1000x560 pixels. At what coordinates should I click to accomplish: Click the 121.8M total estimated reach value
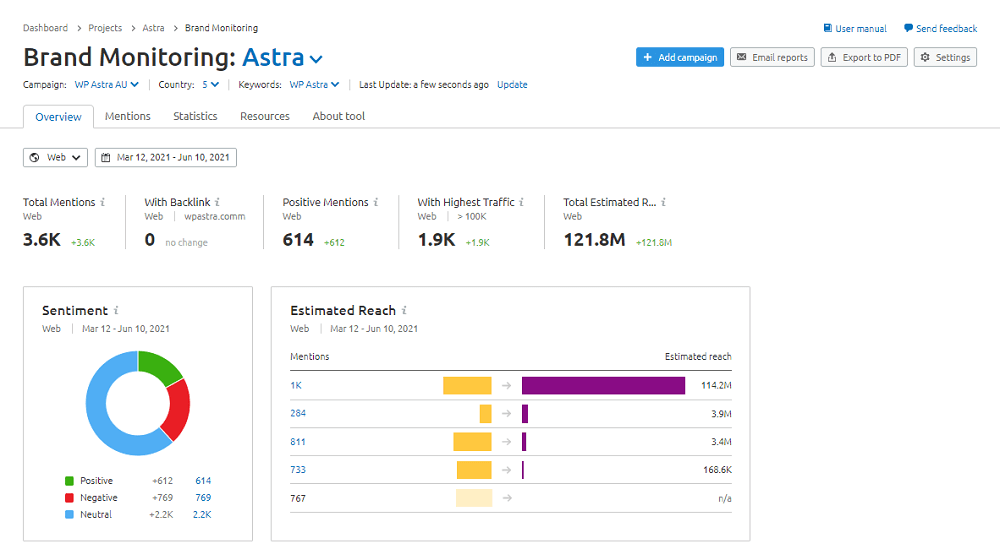point(594,240)
